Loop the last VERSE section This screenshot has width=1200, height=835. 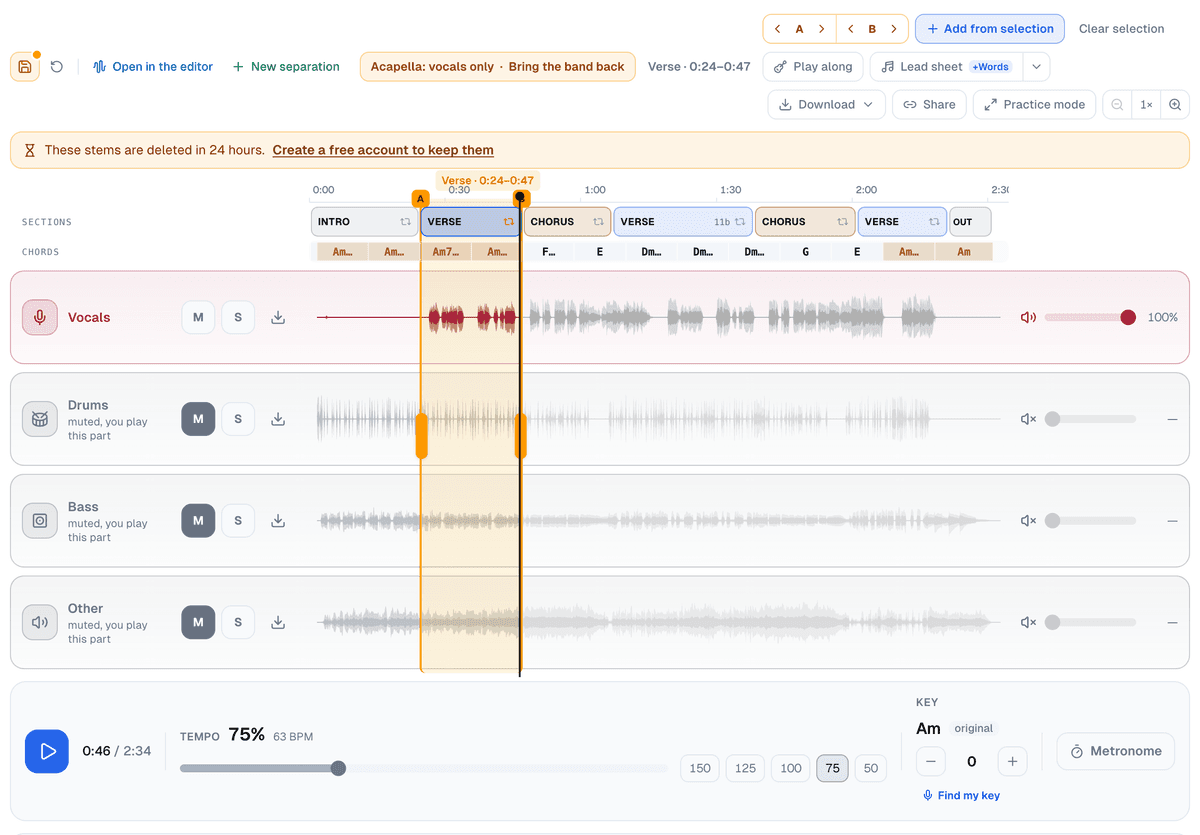coord(934,222)
